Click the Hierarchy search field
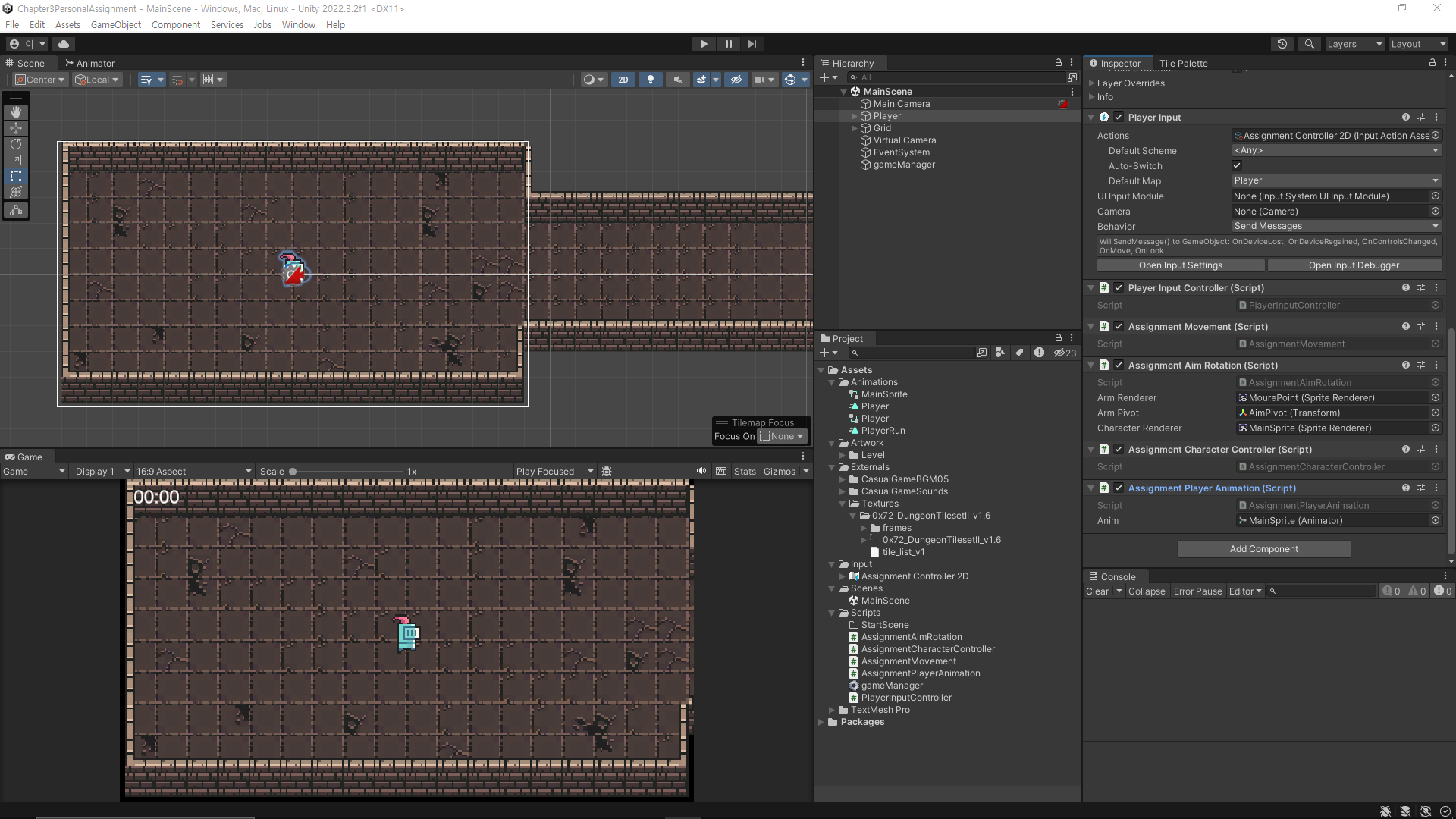The height and width of the screenshot is (819, 1456). pyautogui.click(x=957, y=77)
